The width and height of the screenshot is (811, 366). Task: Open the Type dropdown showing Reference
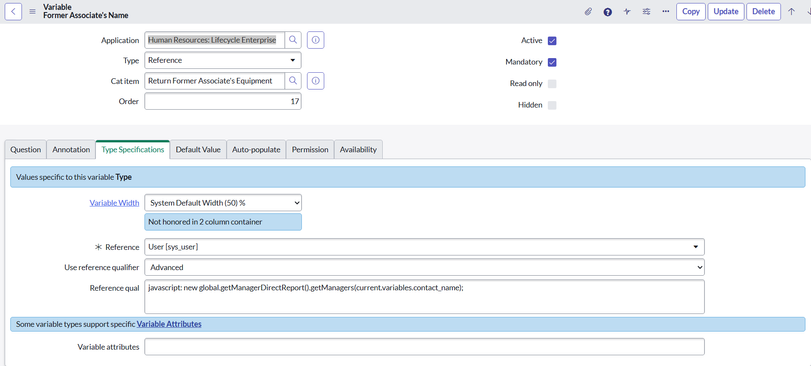coord(223,60)
